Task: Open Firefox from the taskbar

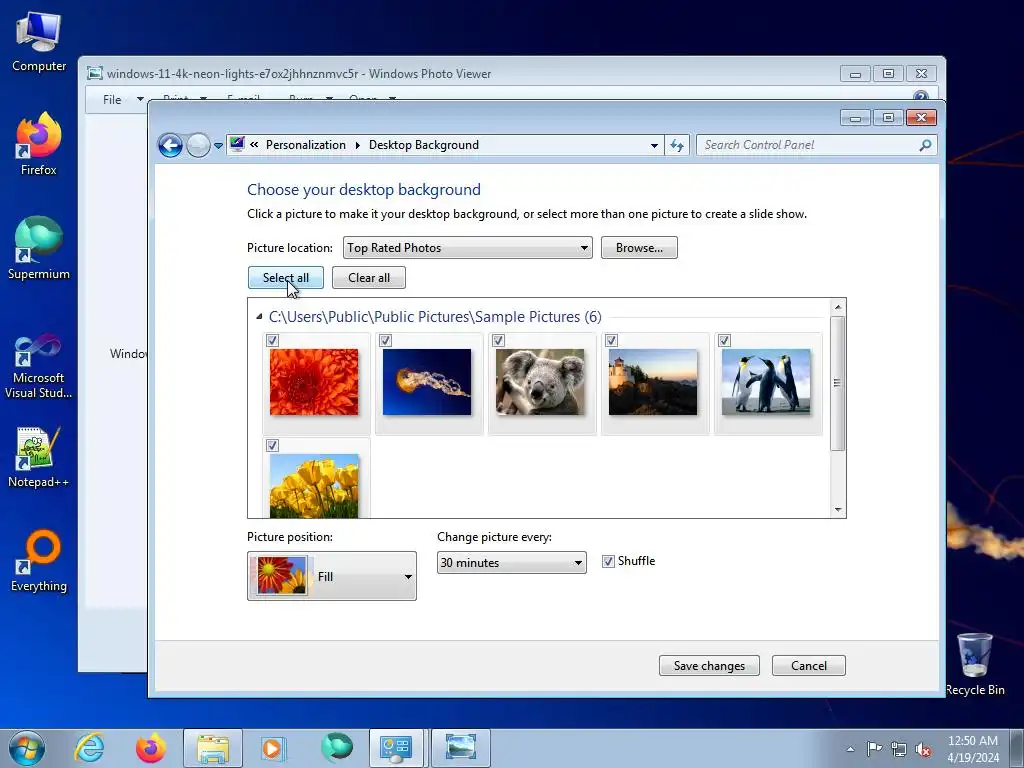Action: 151,748
